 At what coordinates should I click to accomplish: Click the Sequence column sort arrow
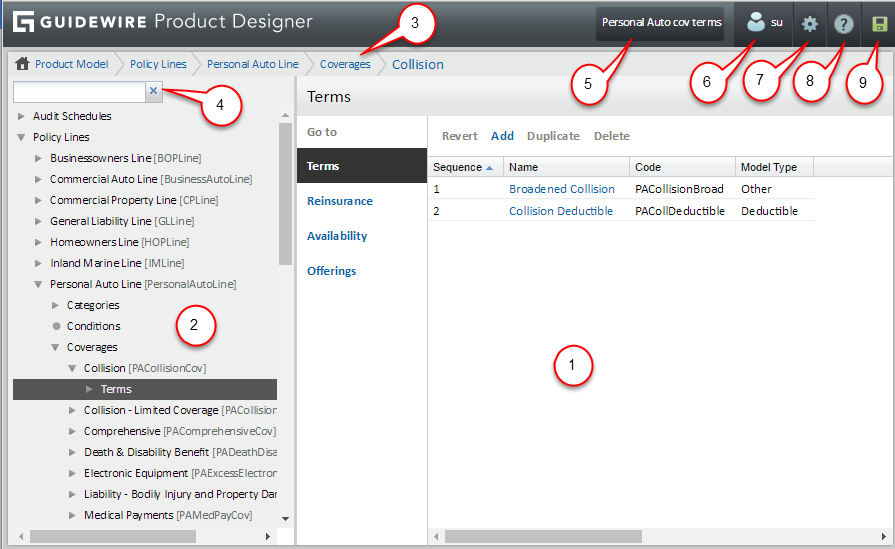click(x=489, y=168)
